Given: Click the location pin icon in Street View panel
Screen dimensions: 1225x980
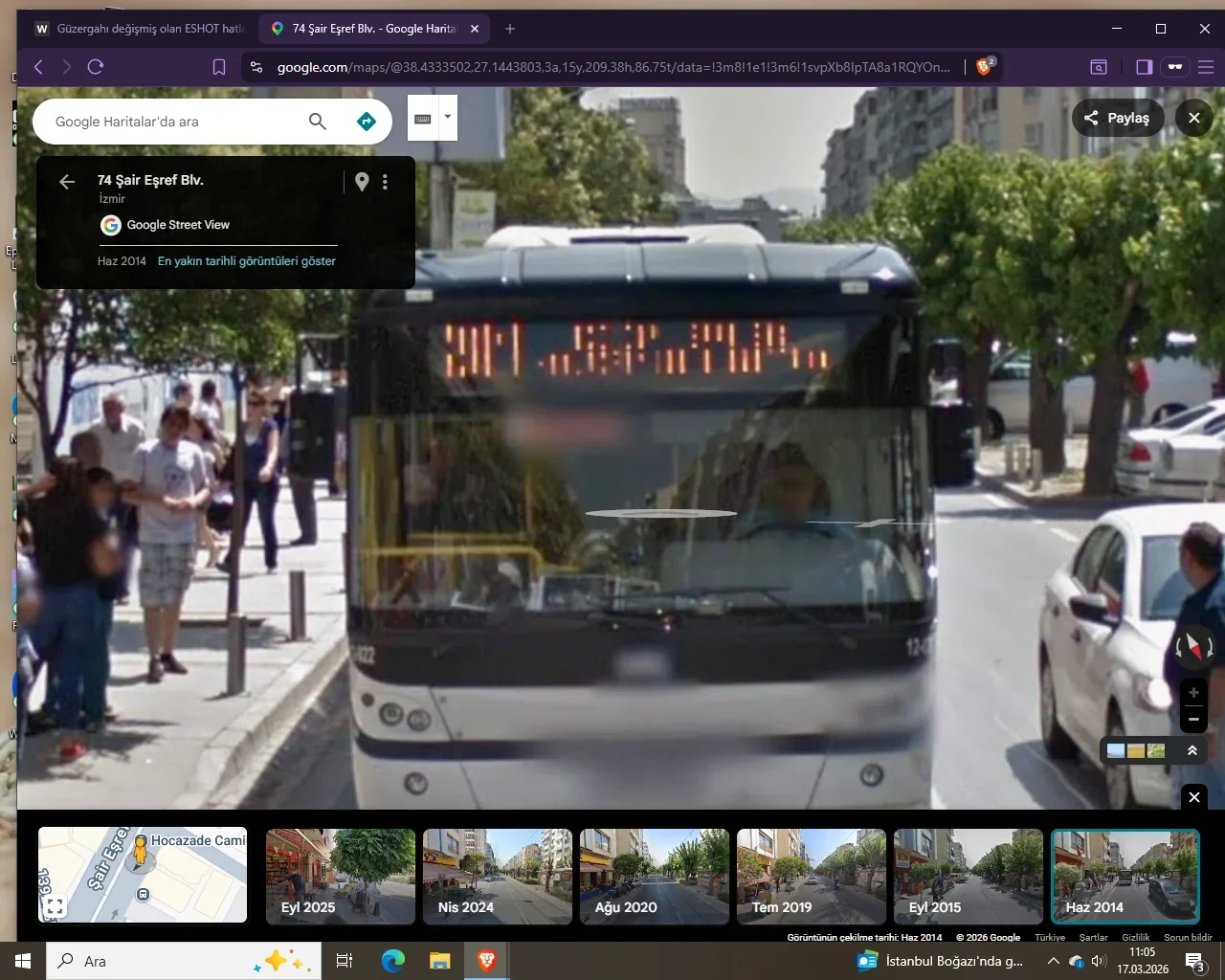Looking at the screenshot, I should 362,182.
